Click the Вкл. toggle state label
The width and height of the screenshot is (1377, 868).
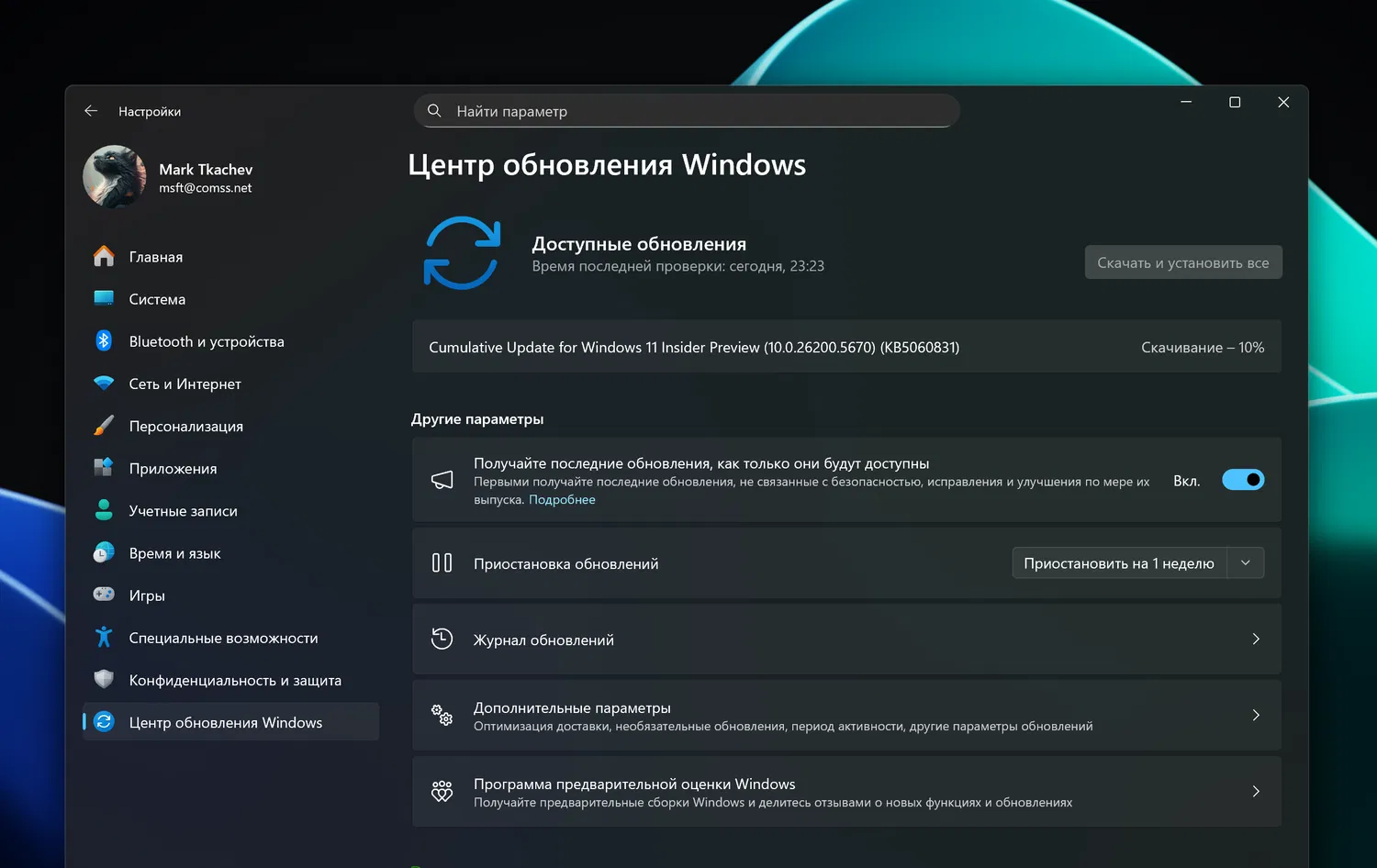[x=1187, y=481]
